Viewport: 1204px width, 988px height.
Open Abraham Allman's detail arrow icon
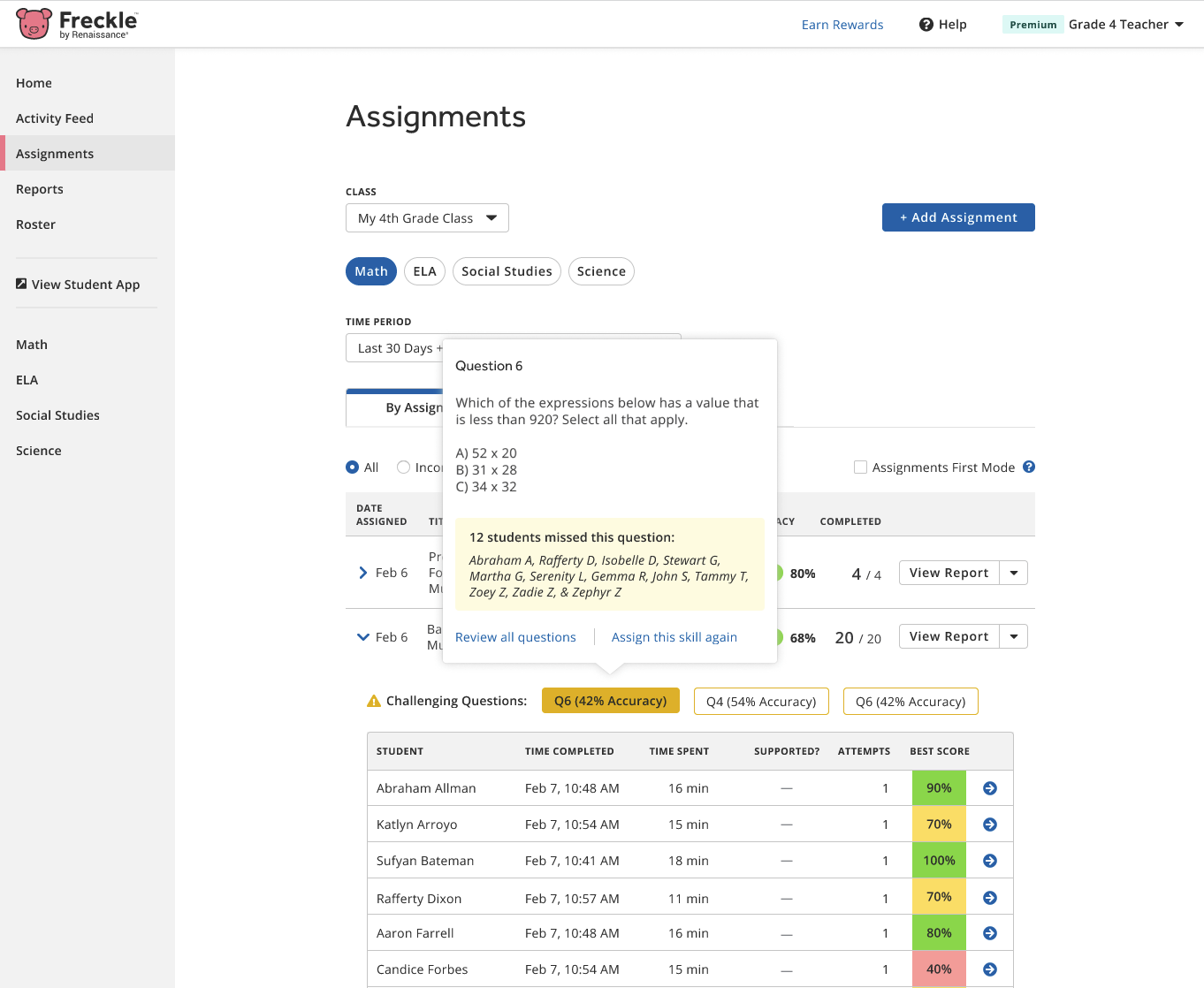[989, 787]
